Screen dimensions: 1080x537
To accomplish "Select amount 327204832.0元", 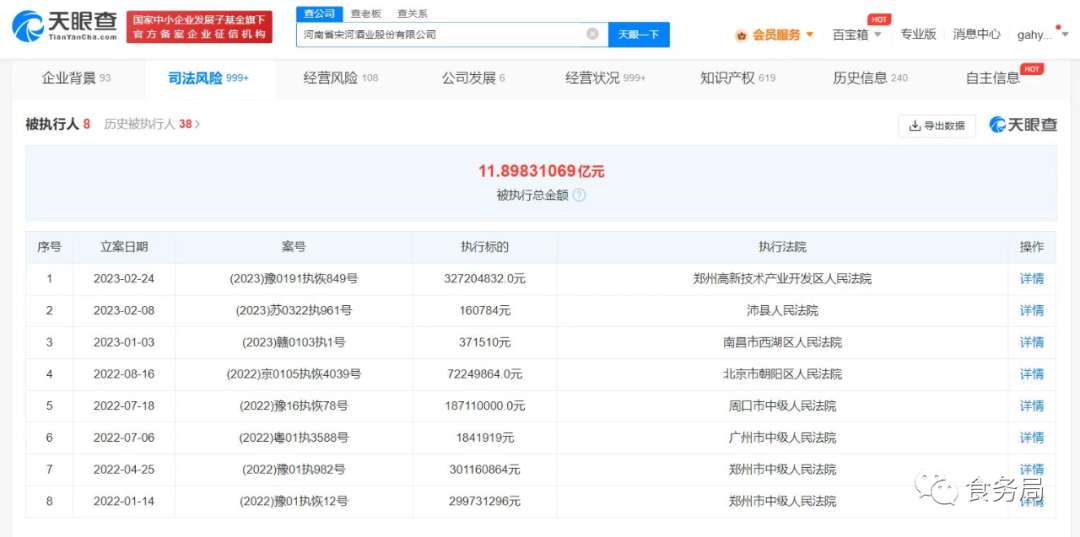I will [x=485, y=279].
